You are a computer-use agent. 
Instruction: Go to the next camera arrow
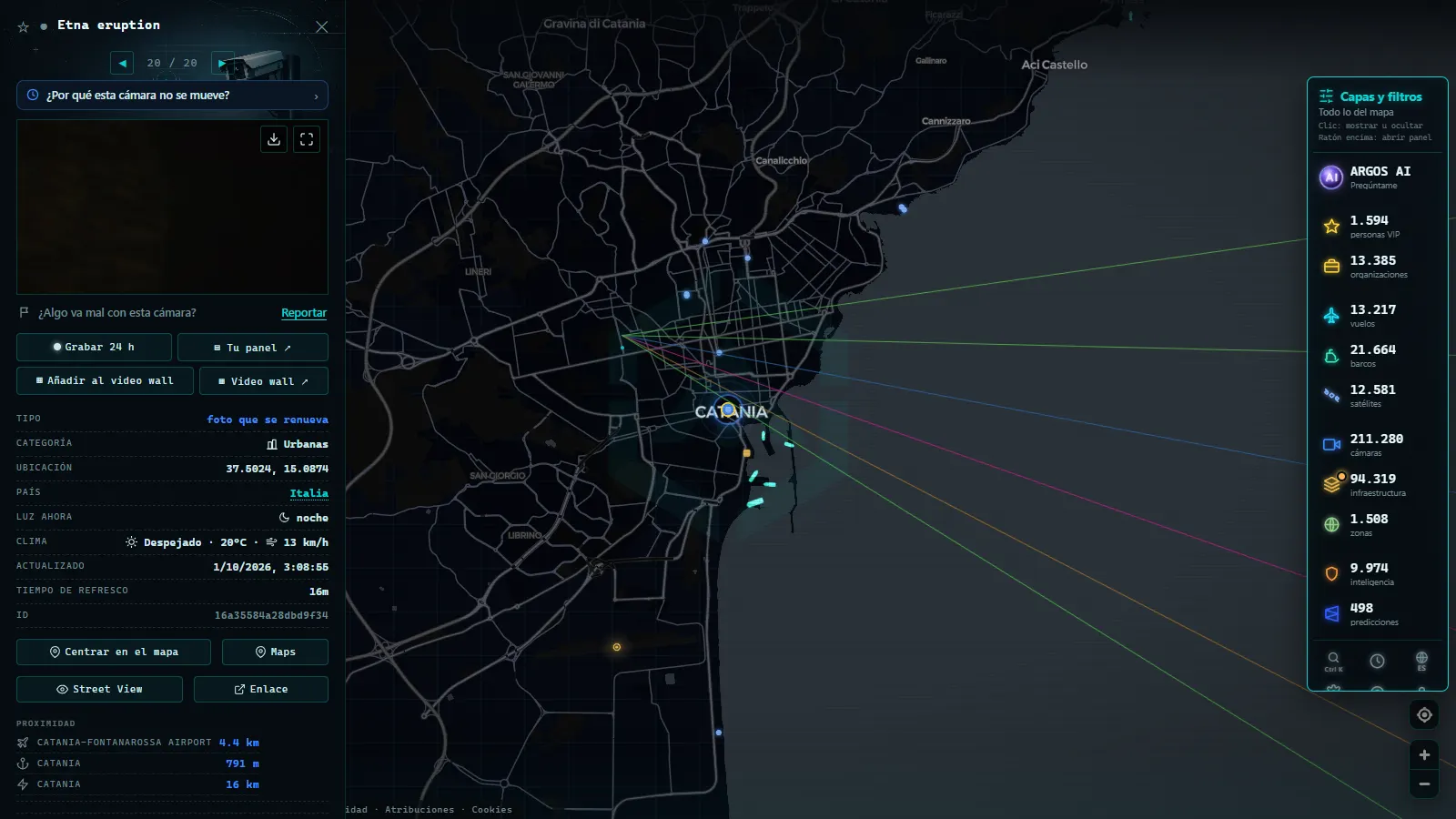click(222, 63)
